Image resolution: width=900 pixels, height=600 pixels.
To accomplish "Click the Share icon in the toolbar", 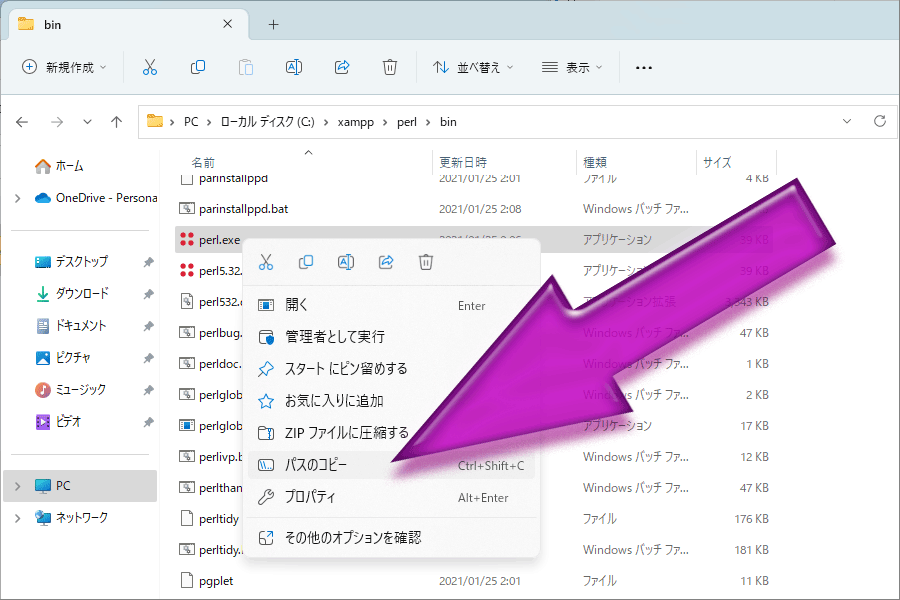I will (x=342, y=67).
